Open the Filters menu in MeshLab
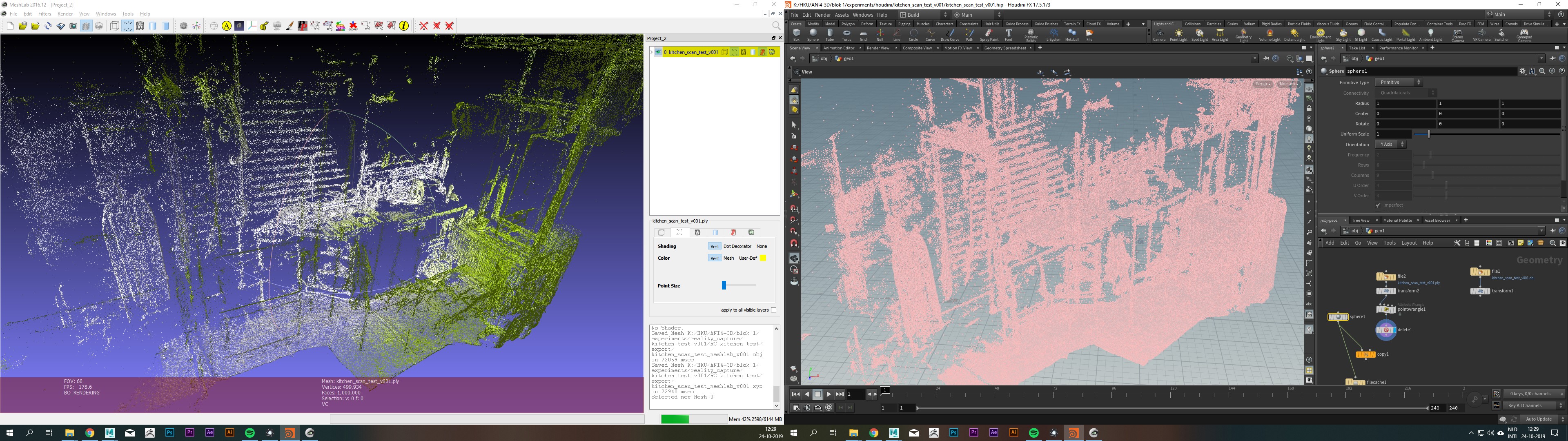1568x441 pixels. pyautogui.click(x=45, y=14)
